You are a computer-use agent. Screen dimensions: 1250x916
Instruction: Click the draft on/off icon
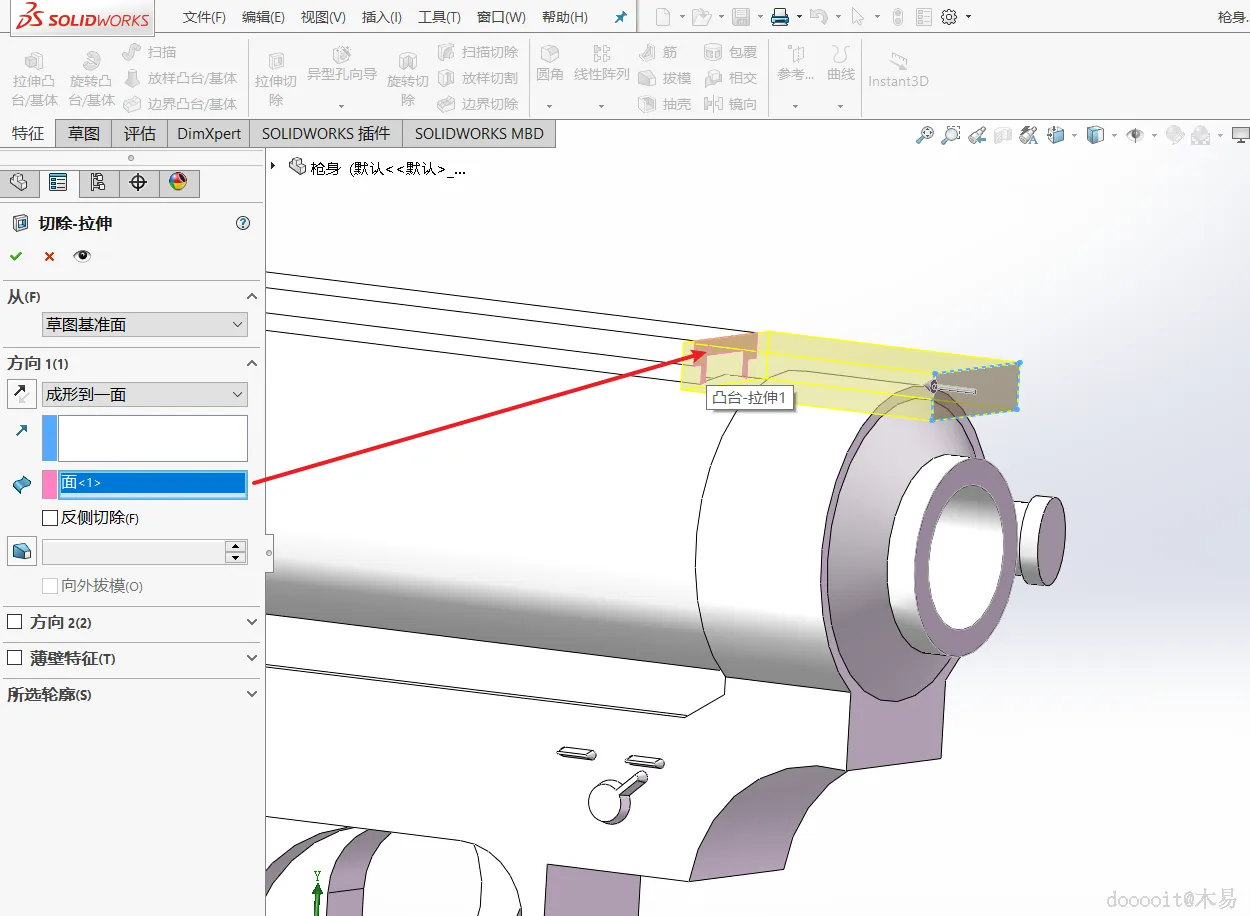pyautogui.click(x=21, y=551)
